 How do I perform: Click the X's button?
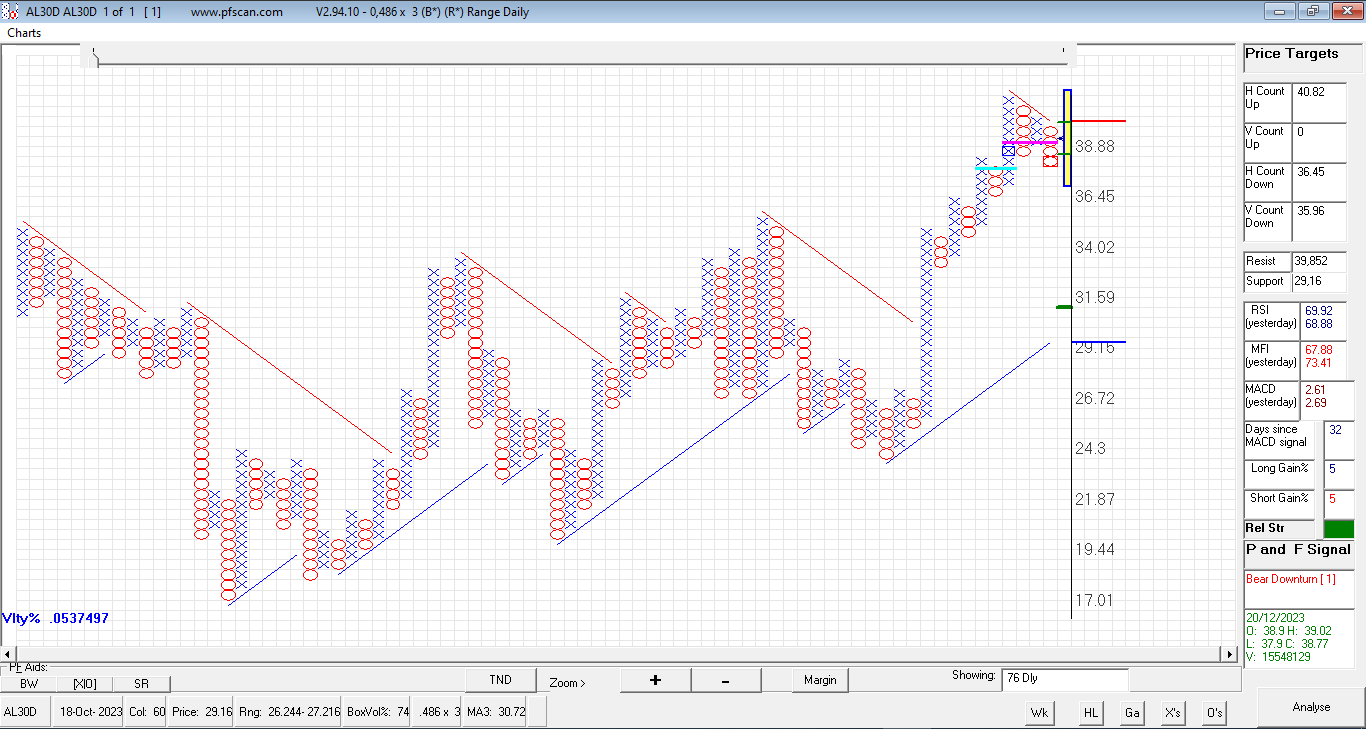tap(1173, 713)
